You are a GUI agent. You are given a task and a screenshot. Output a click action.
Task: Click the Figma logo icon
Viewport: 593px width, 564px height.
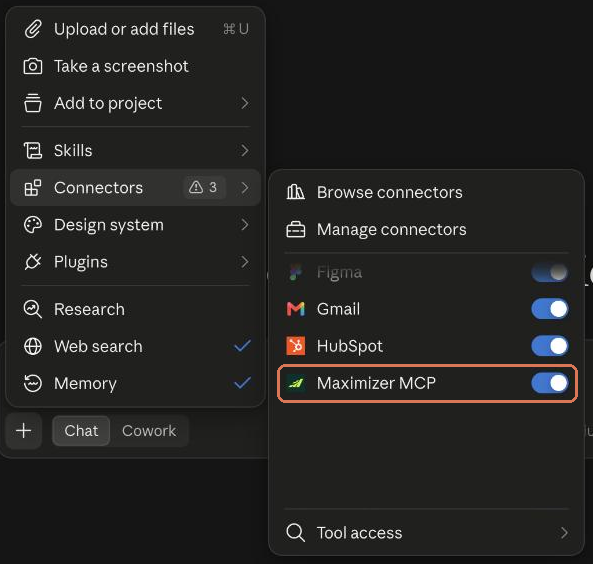[295, 272]
